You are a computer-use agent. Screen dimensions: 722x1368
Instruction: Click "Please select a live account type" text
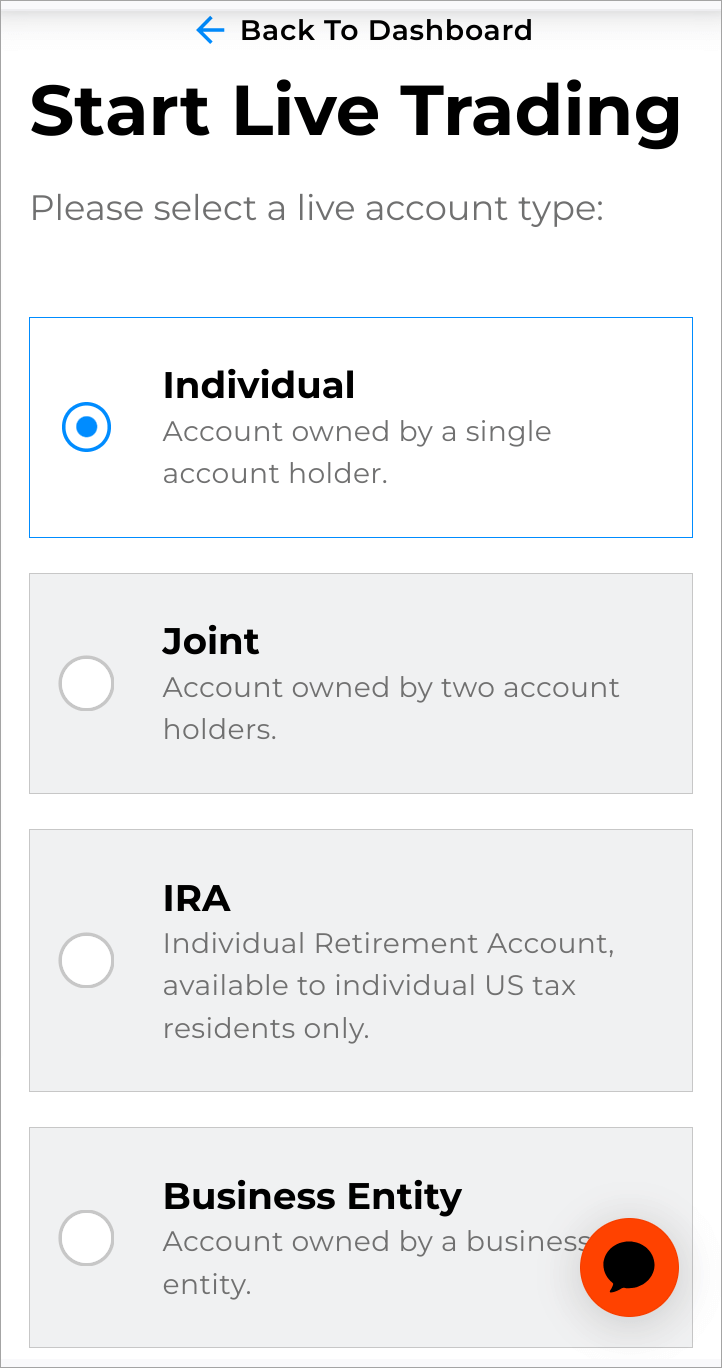tap(317, 209)
